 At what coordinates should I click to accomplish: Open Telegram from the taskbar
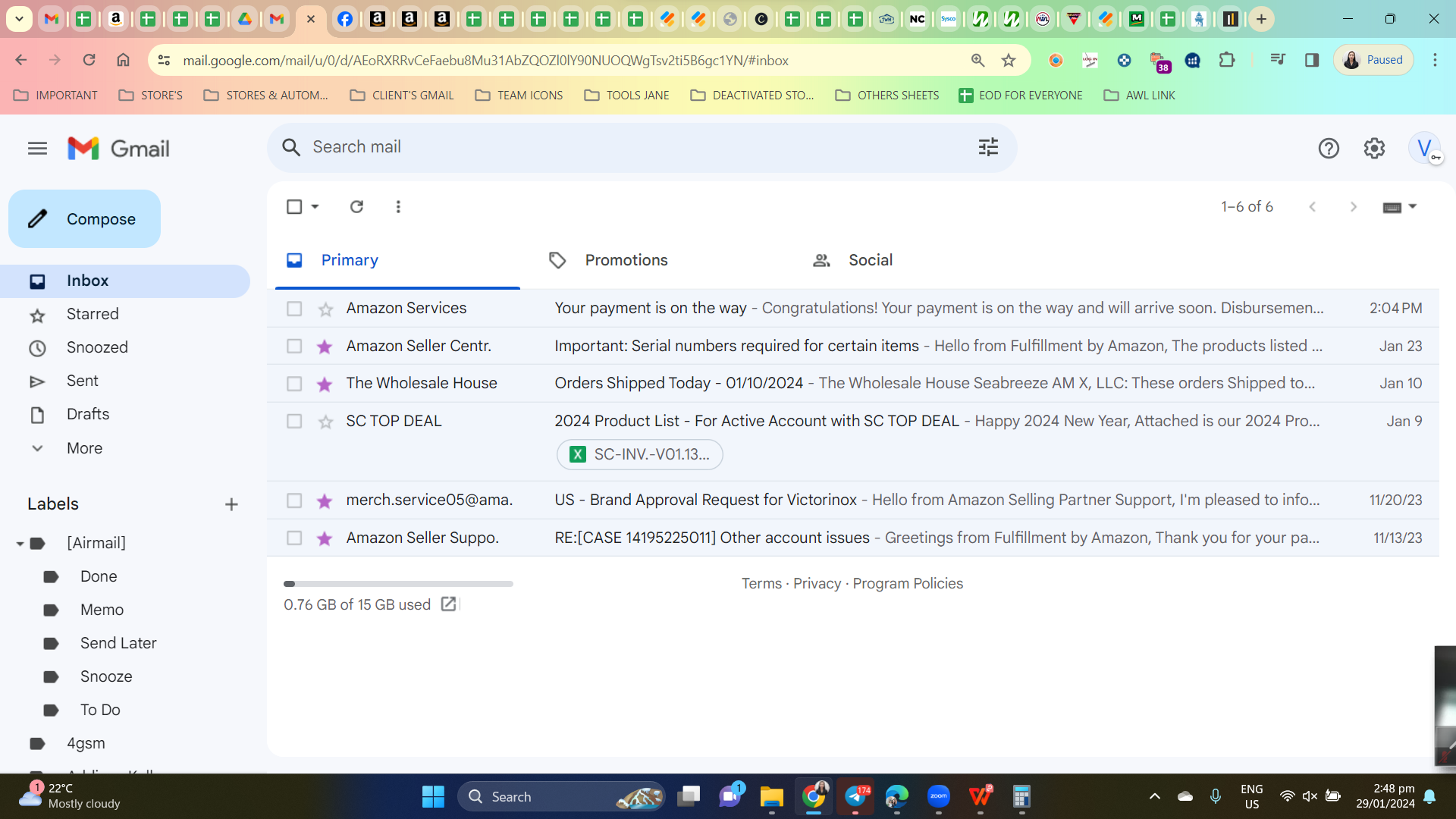tap(855, 796)
